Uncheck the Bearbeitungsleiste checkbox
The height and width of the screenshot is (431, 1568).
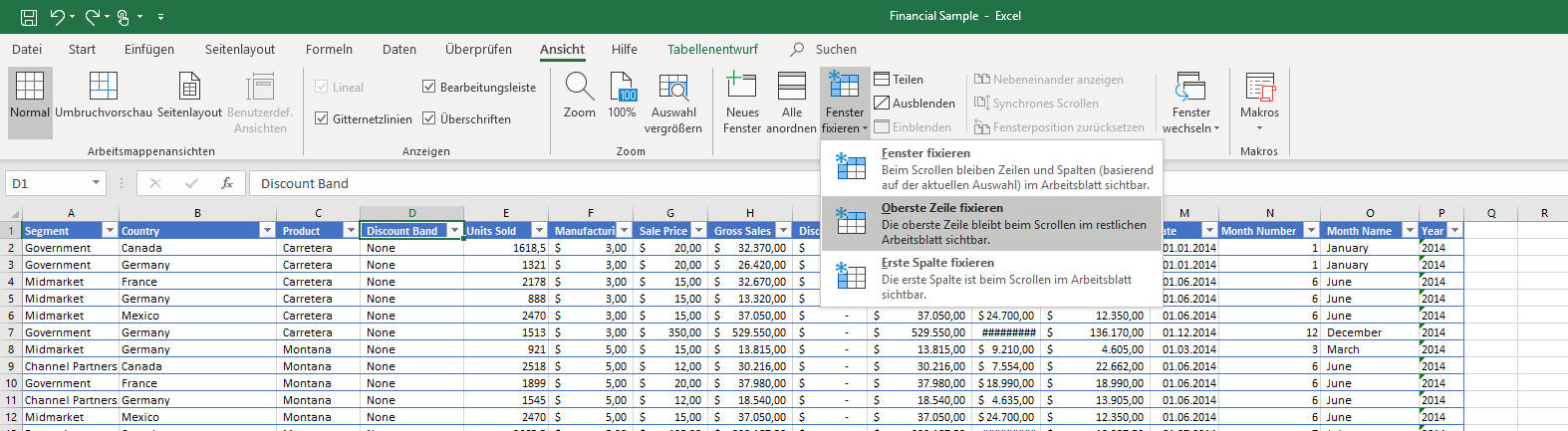(429, 88)
